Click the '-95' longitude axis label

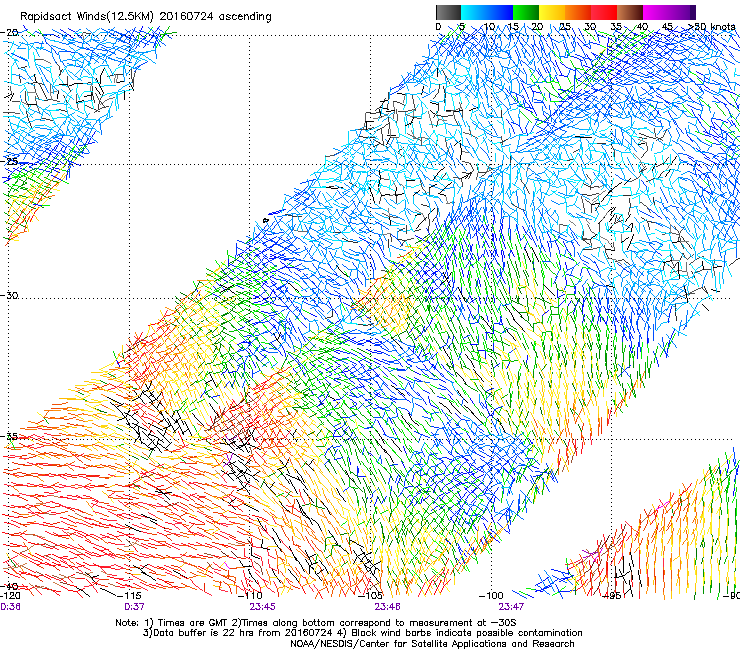tap(613, 596)
